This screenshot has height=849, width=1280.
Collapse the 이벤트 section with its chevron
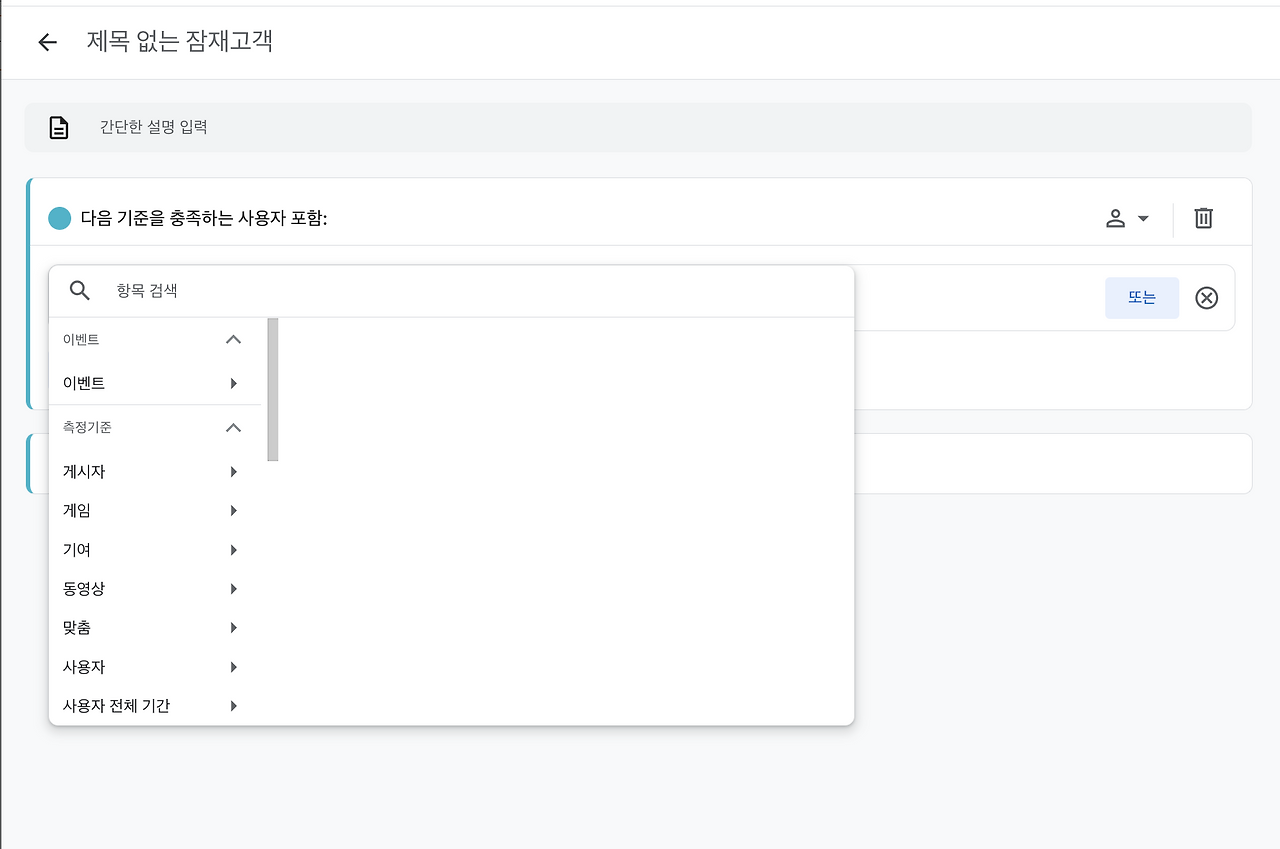(x=233, y=339)
